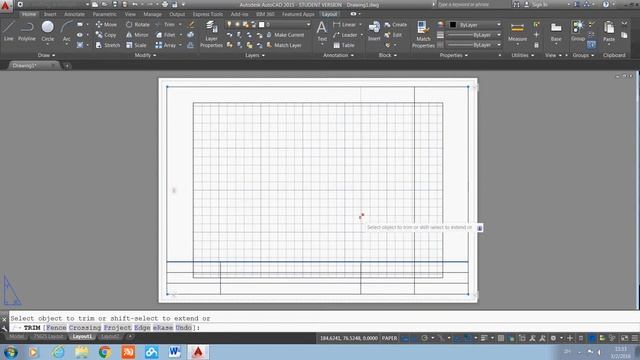Click Match Properties tool

tap(423, 35)
